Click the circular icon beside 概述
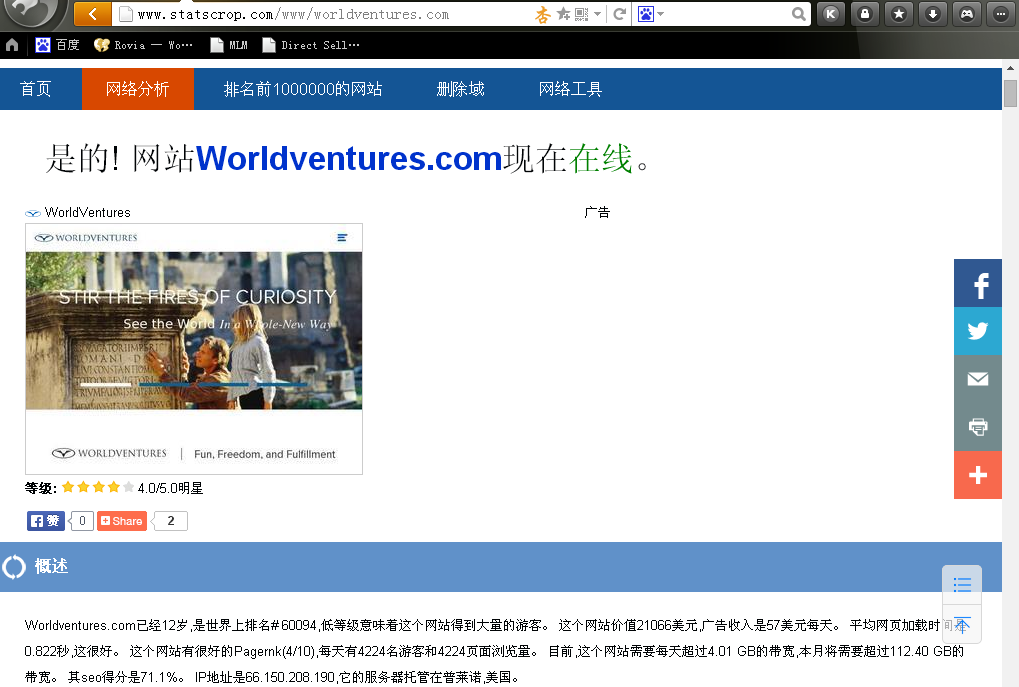The width and height of the screenshot is (1019, 687). (x=14, y=567)
